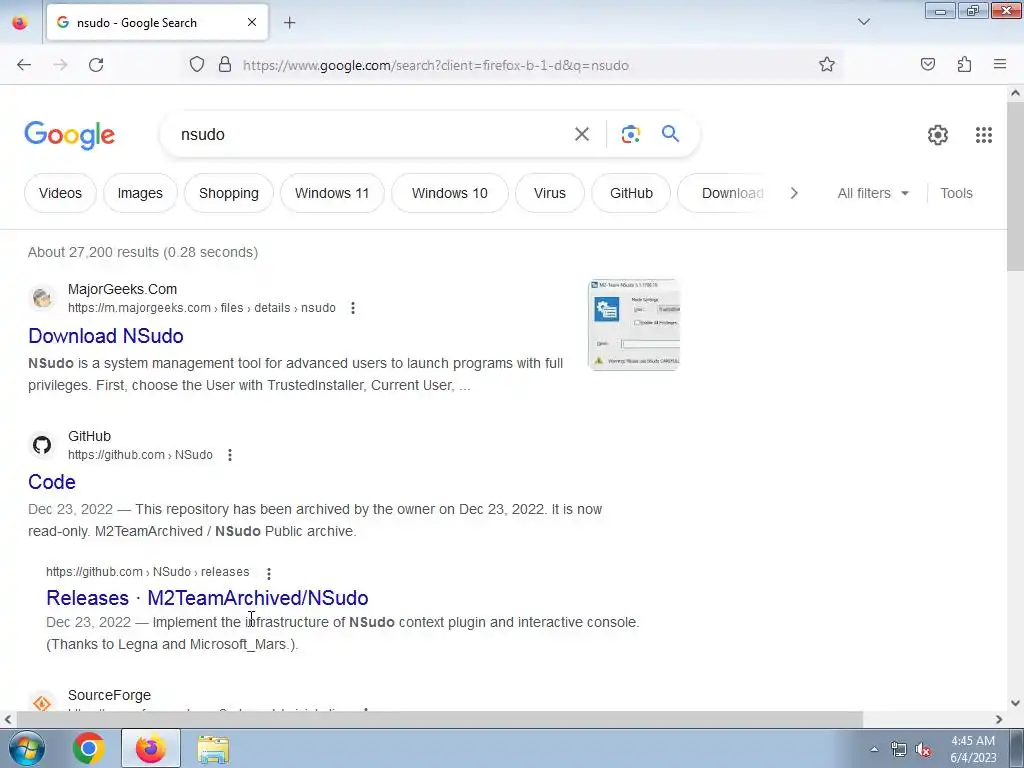Click the MajorGeeks site favicon
The height and width of the screenshot is (768, 1024).
42,298
